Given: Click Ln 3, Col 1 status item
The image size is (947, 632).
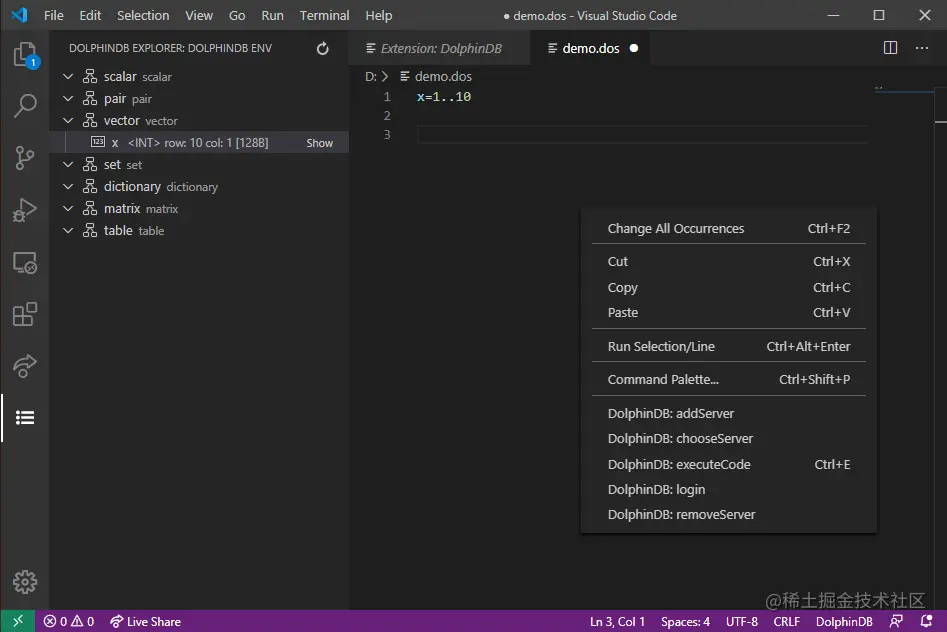Looking at the screenshot, I should click(617, 621).
